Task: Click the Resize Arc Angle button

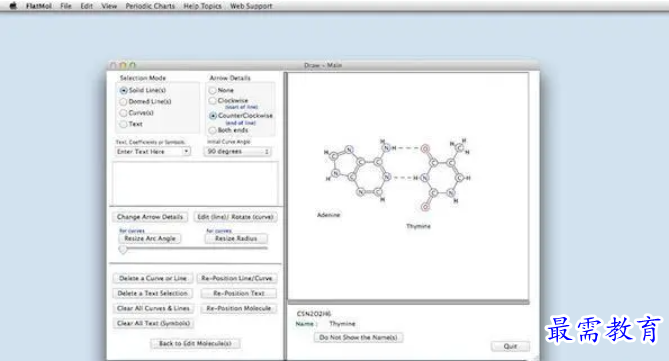Action: pyautogui.click(x=150, y=239)
